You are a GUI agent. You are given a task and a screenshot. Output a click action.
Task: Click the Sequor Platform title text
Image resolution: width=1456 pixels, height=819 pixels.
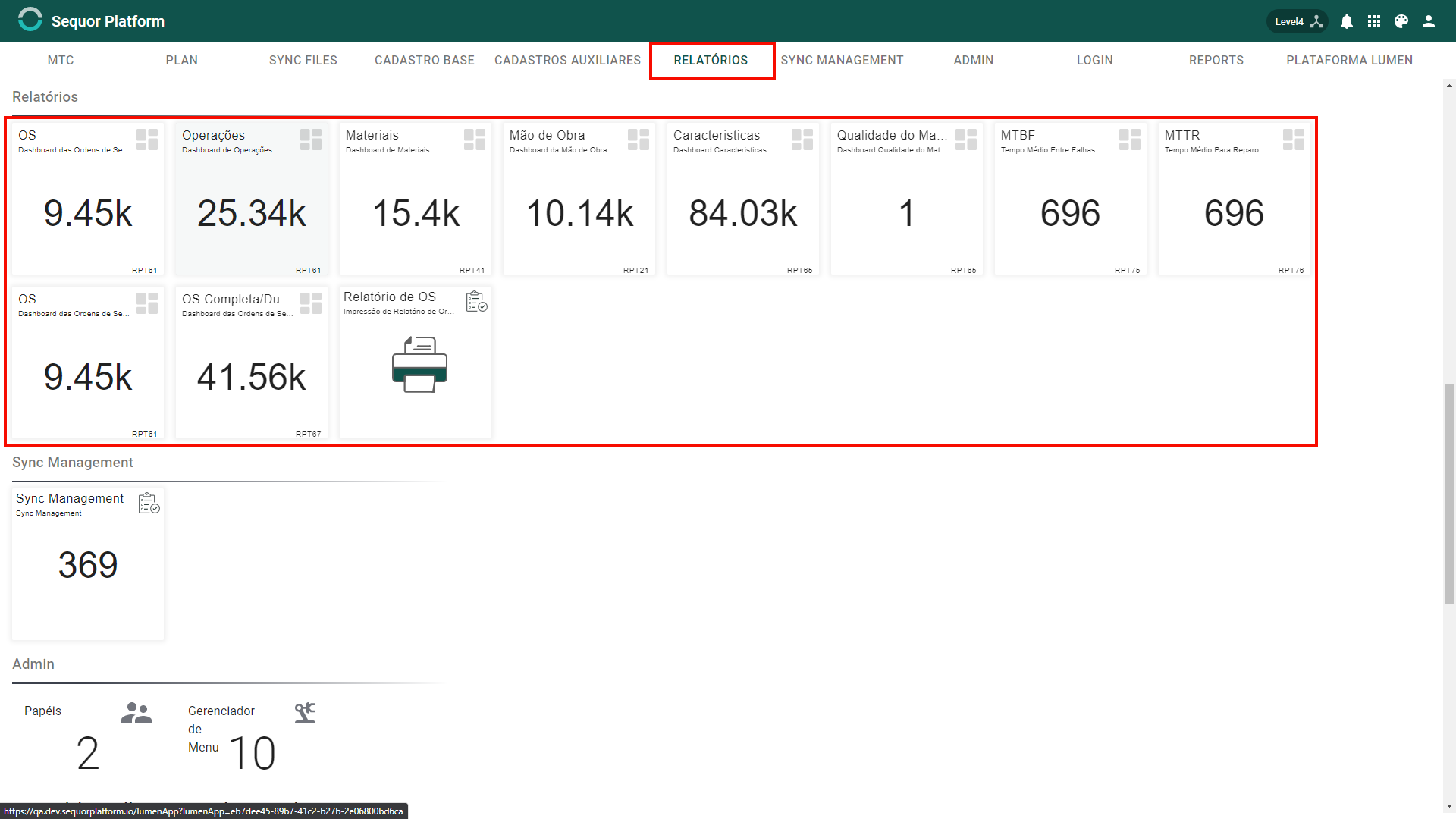coord(108,21)
